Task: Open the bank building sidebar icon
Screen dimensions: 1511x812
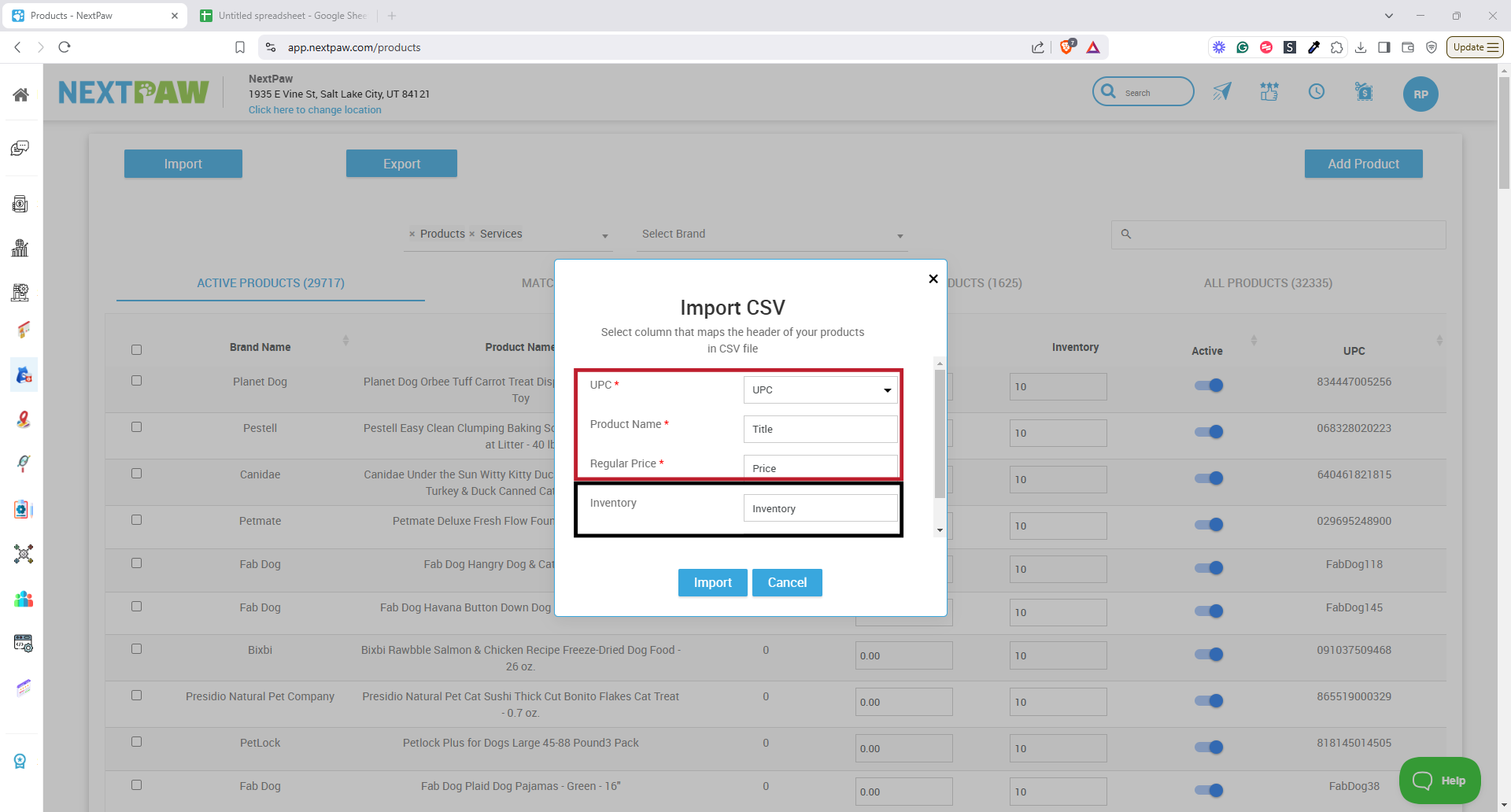Action: 20,249
